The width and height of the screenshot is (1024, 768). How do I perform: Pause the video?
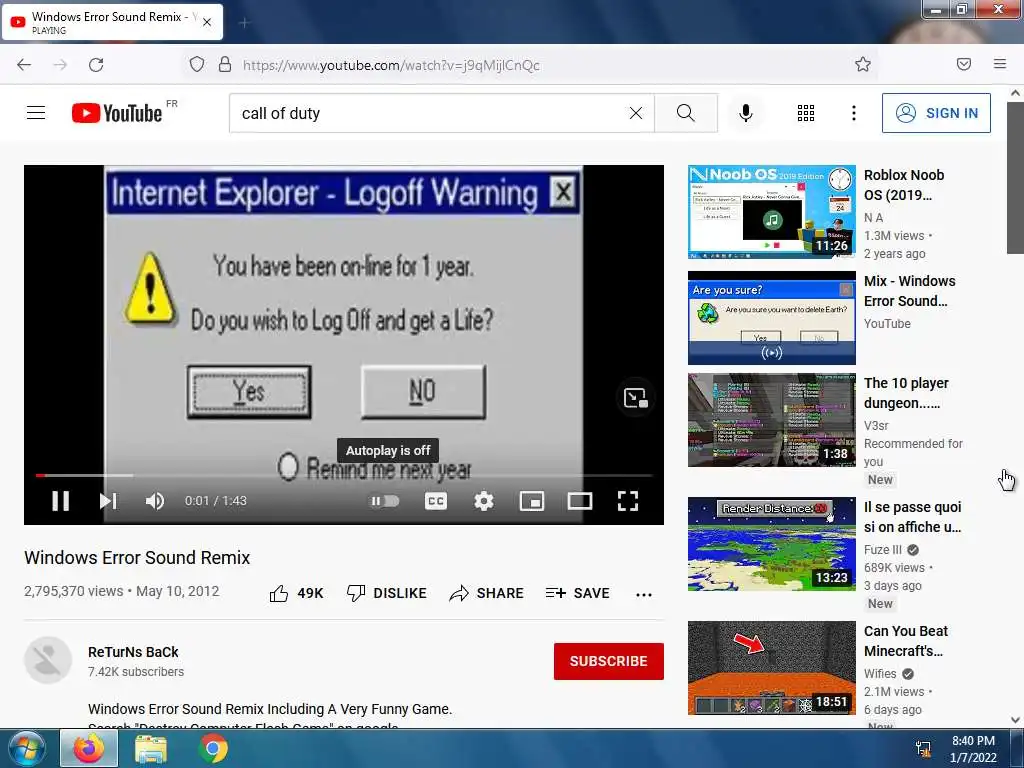61,501
